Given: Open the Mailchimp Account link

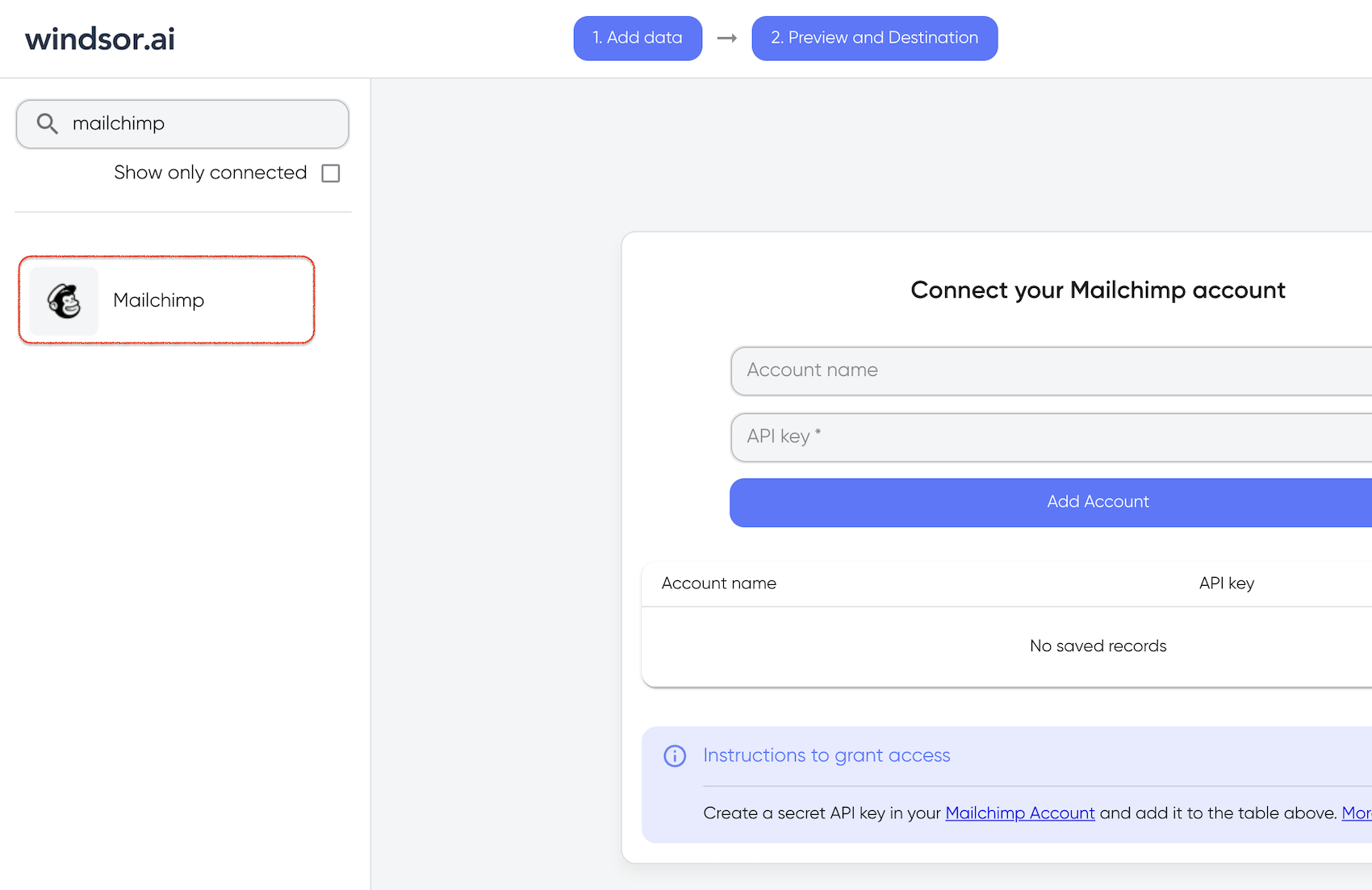Looking at the screenshot, I should 1020,813.
